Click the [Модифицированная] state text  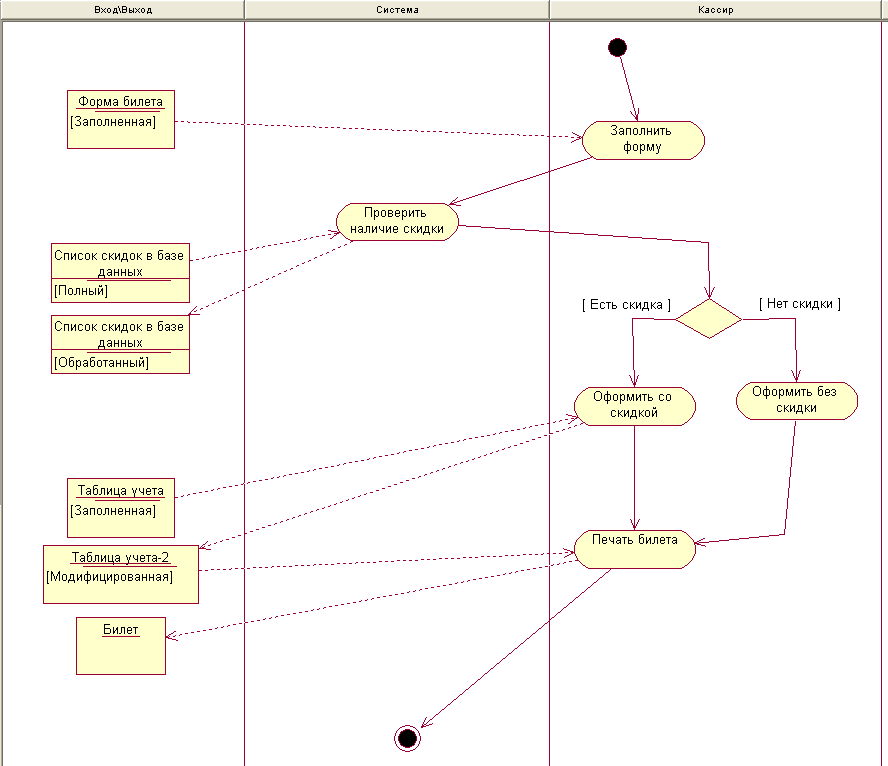(109, 577)
